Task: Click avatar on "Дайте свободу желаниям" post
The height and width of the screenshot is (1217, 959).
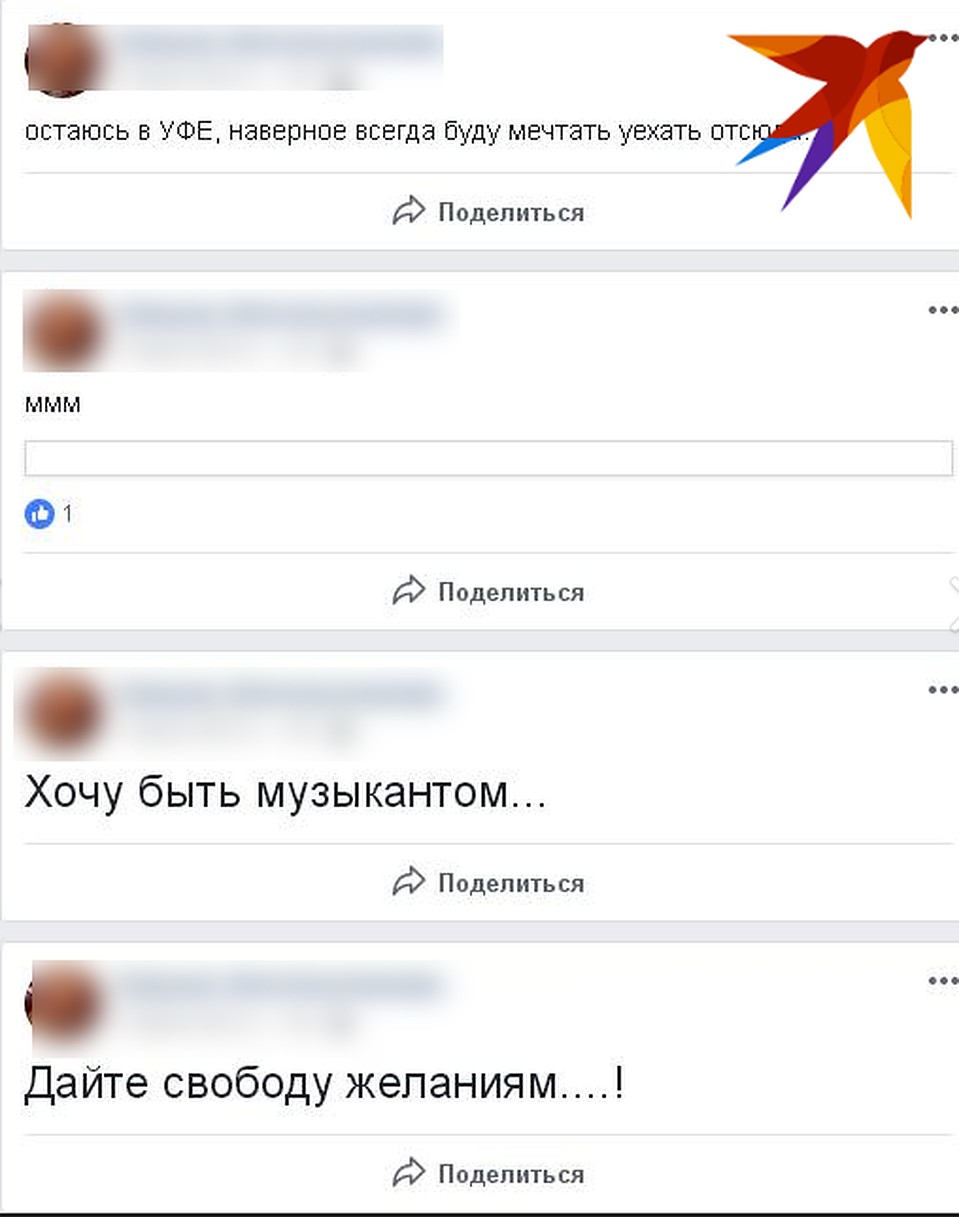Action: pos(64,1003)
